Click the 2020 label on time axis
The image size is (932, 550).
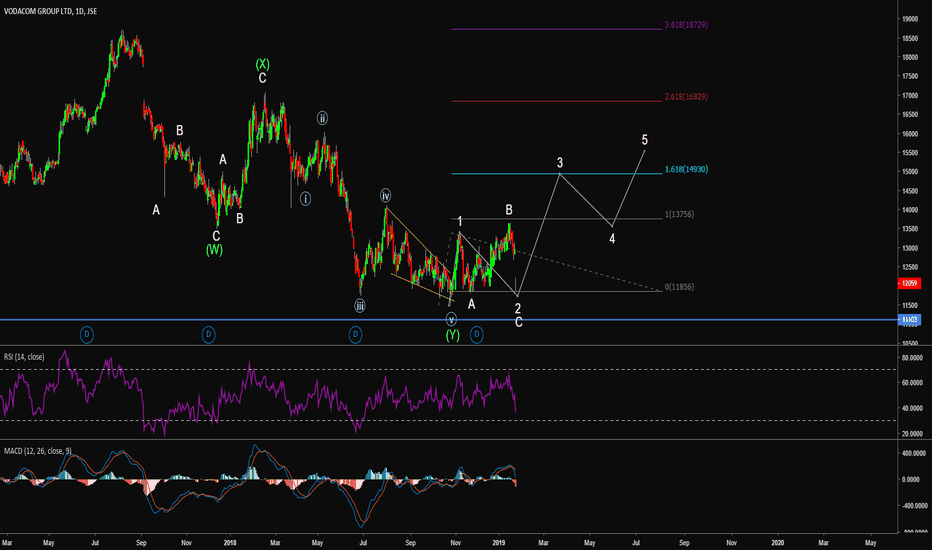pyautogui.click(x=777, y=543)
